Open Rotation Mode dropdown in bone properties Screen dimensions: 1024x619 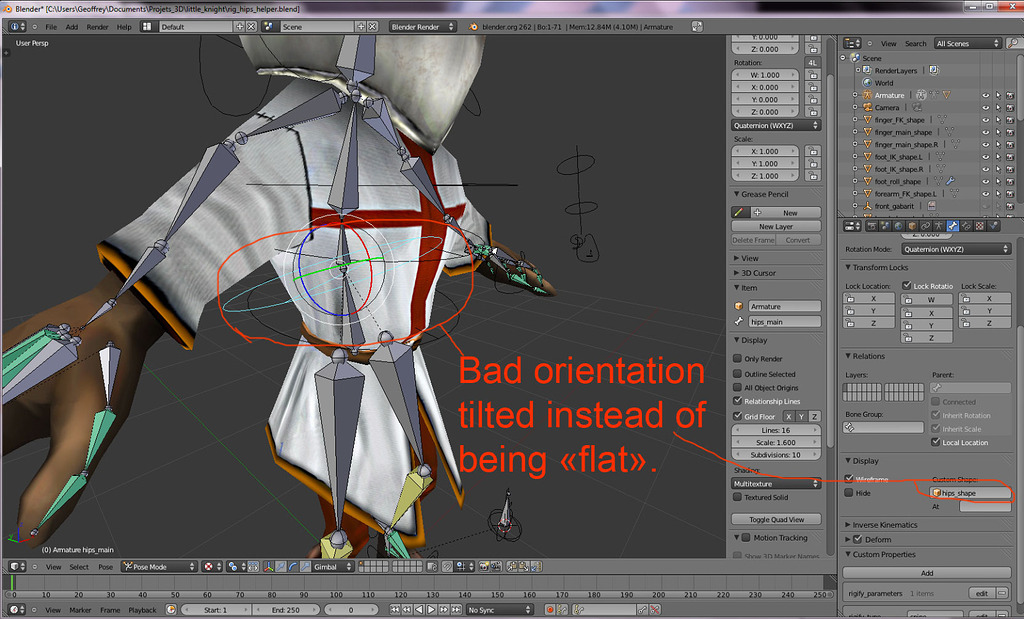(956, 249)
